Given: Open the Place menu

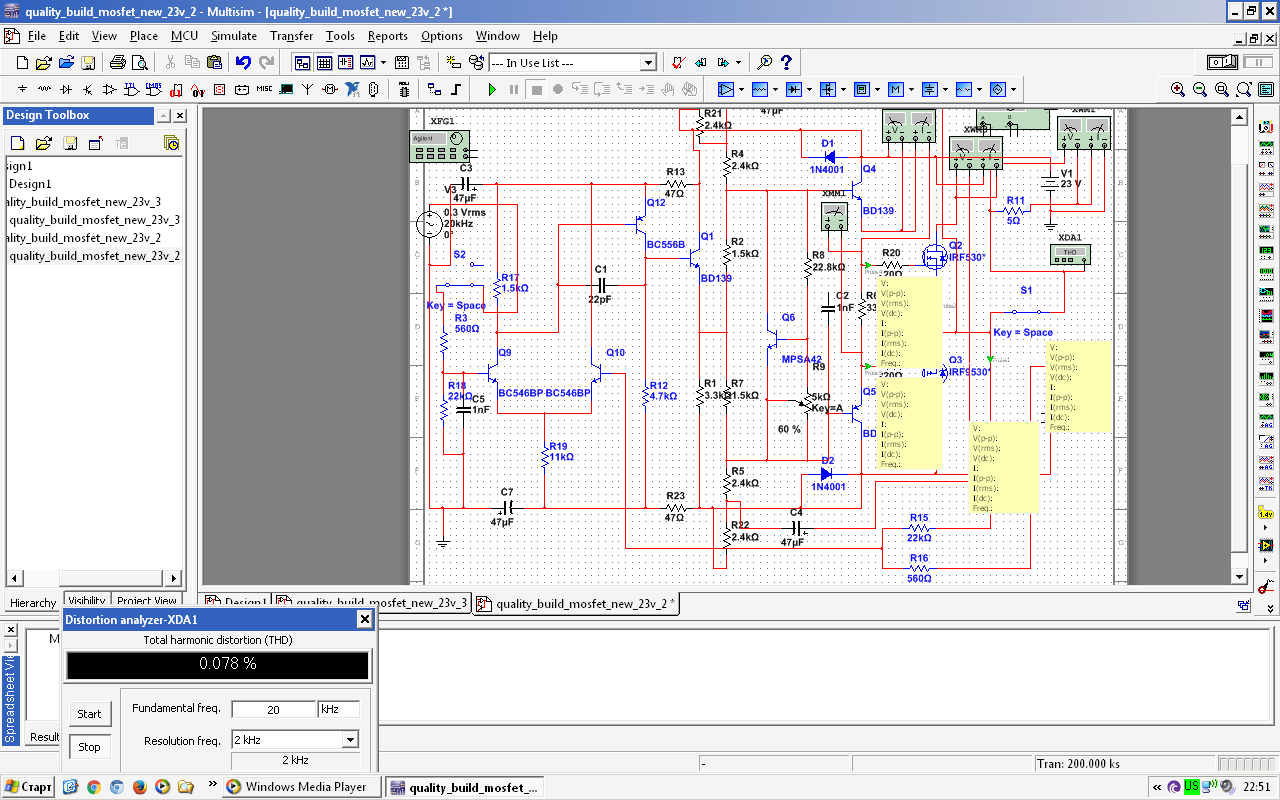Looking at the screenshot, I should [x=144, y=36].
